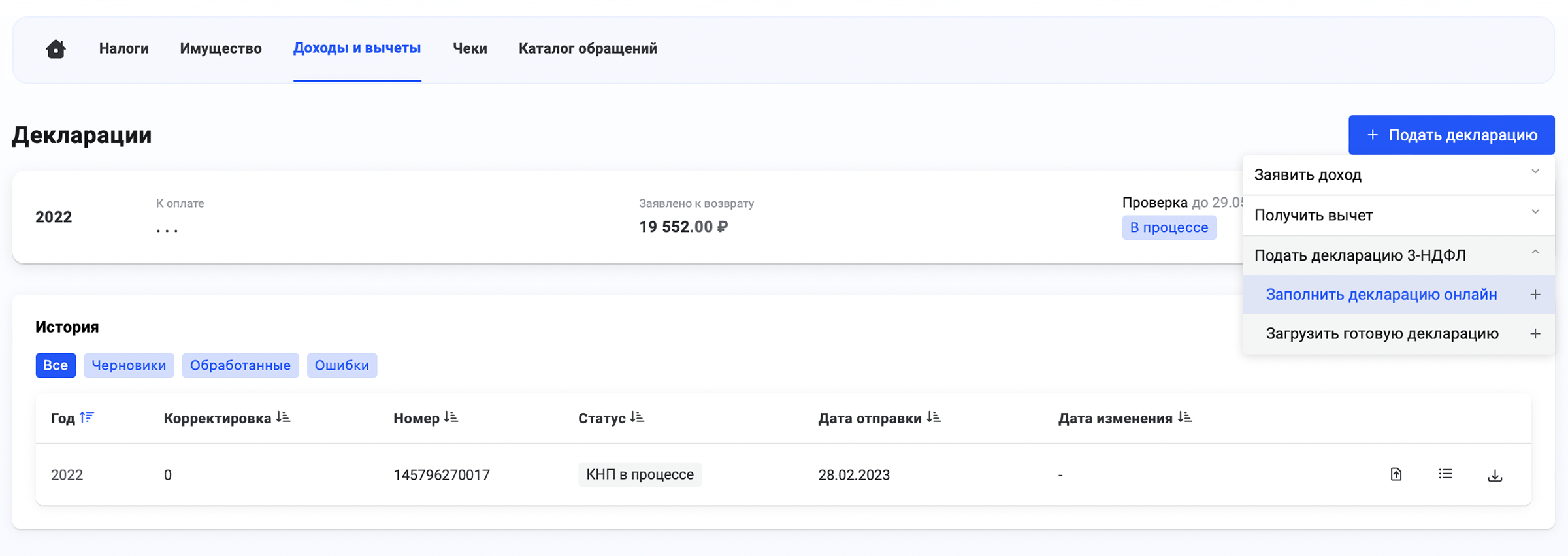Click the Статус column header
This screenshot has height=556, width=1568.
(x=602, y=418)
